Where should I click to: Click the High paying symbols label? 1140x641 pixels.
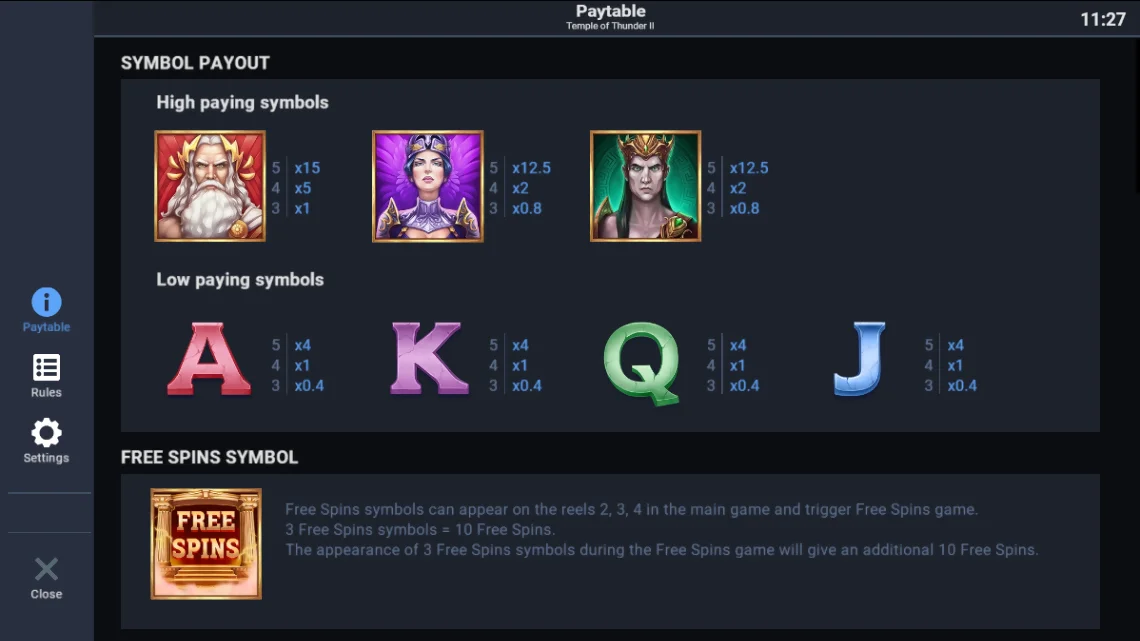point(242,102)
